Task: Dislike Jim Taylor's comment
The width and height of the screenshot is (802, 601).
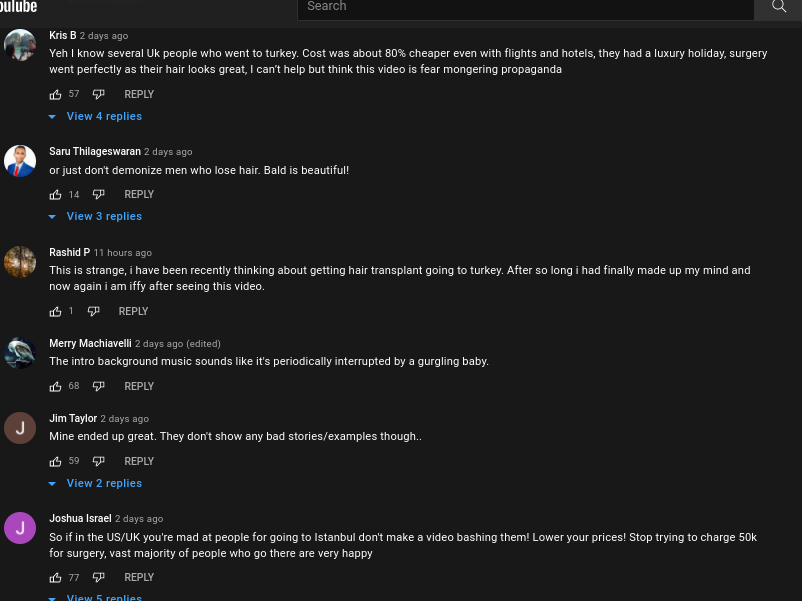Action: point(98,461)
